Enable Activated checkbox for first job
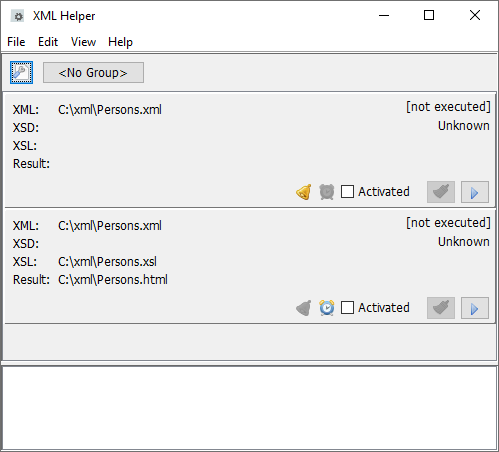The width and height of the screenshot is (499, 452). [347, 192]
